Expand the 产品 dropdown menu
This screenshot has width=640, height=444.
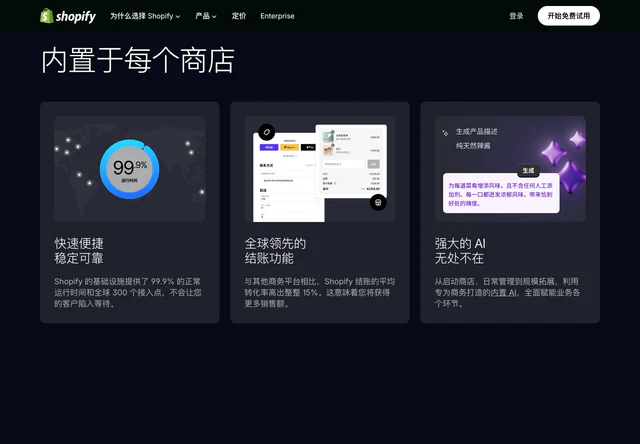206,16
